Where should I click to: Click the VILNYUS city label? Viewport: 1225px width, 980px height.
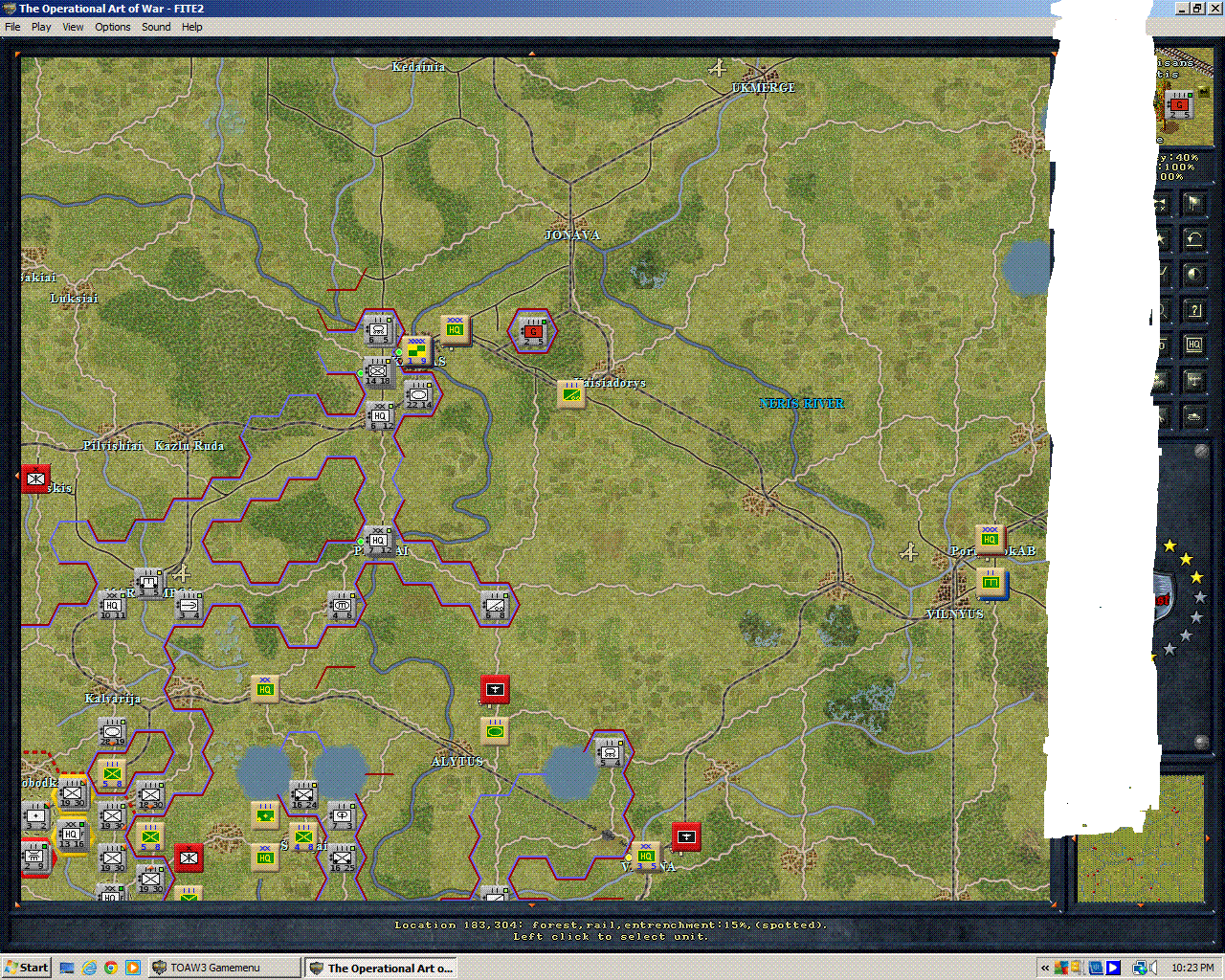click(x=955, y=614)
